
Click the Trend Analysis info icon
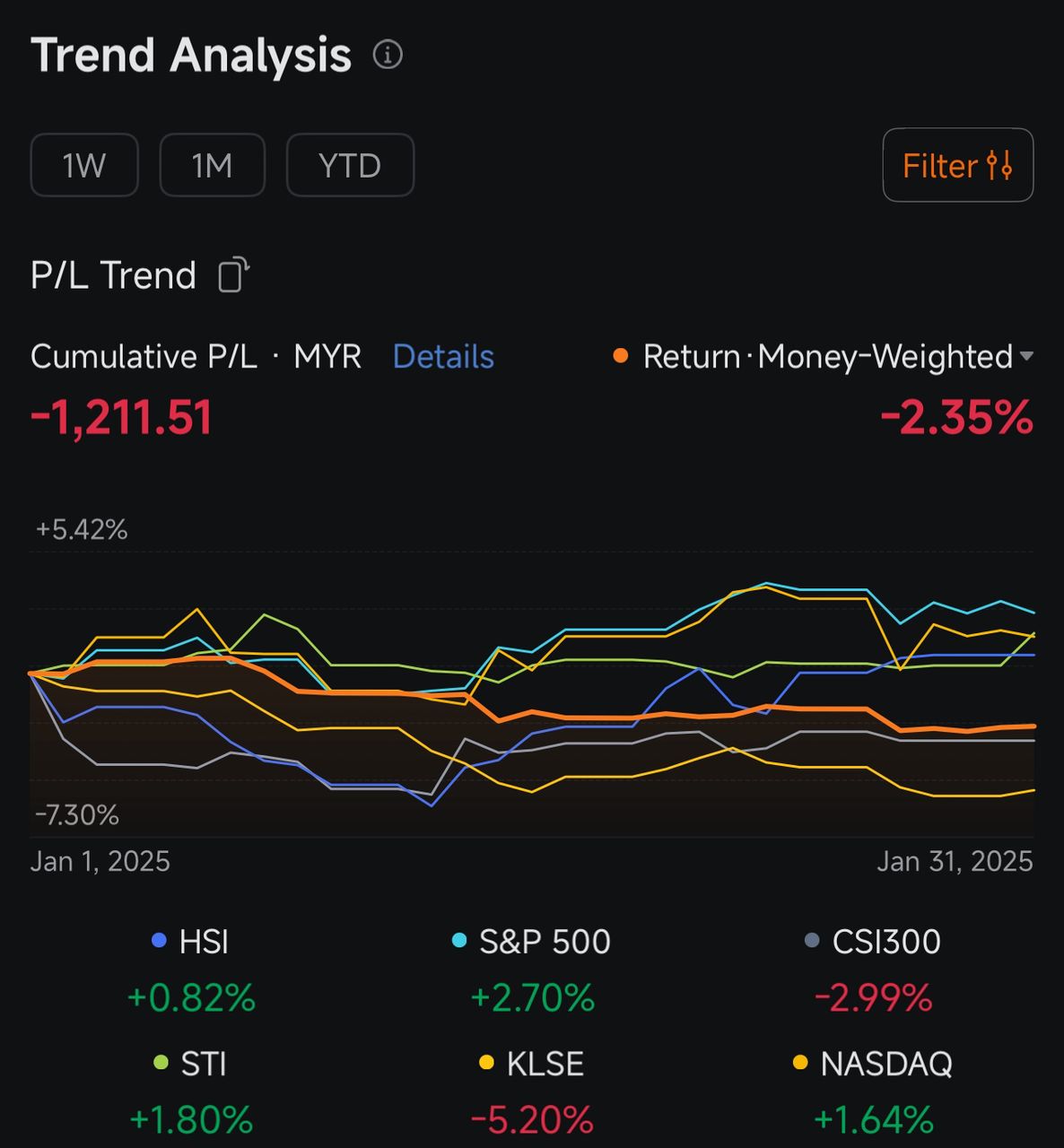[388, 55]
